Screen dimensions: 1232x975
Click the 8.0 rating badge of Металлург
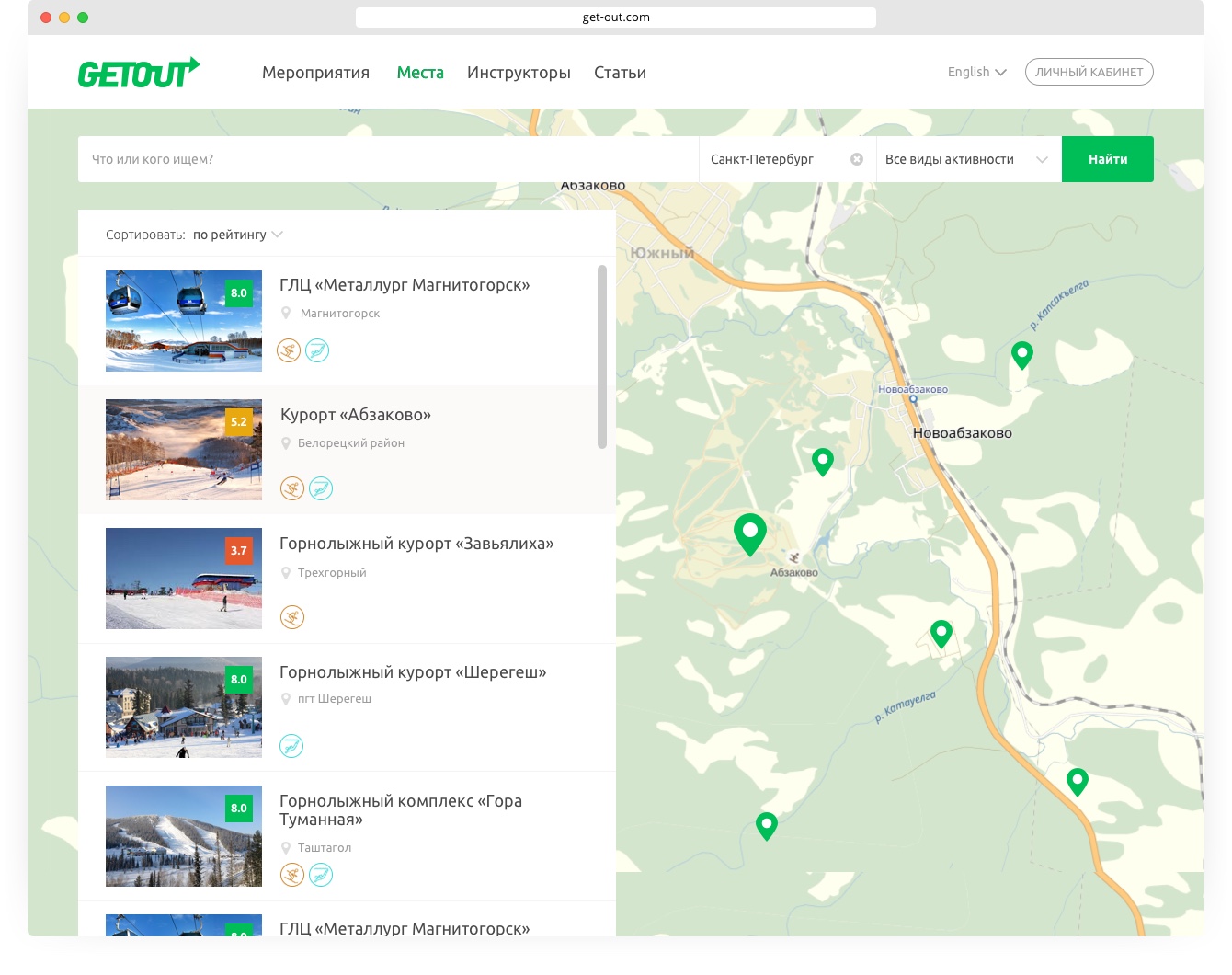coord(239,293)
